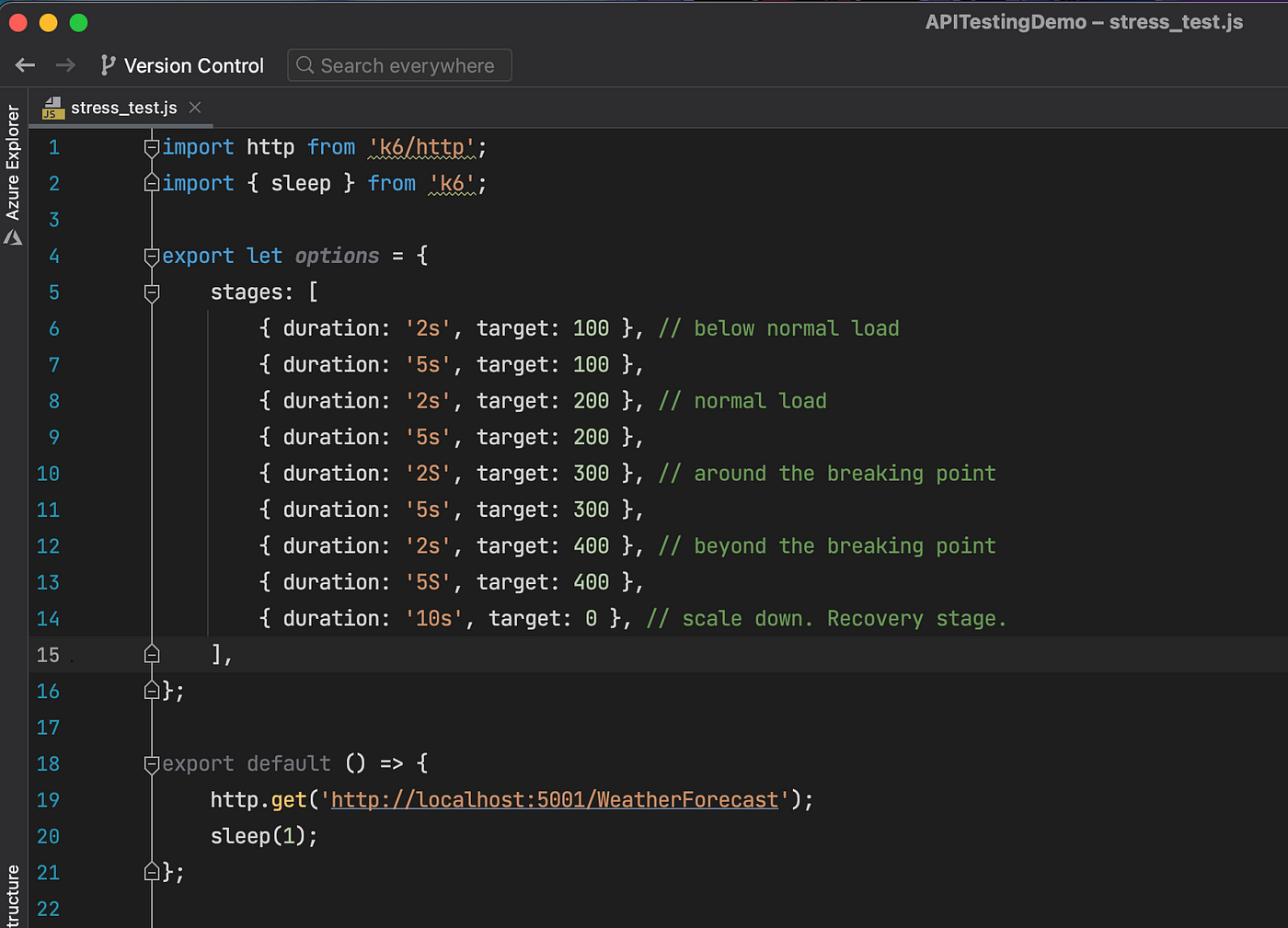
Task: Click the 'normal load' comment on line 8
Action: 742,401
